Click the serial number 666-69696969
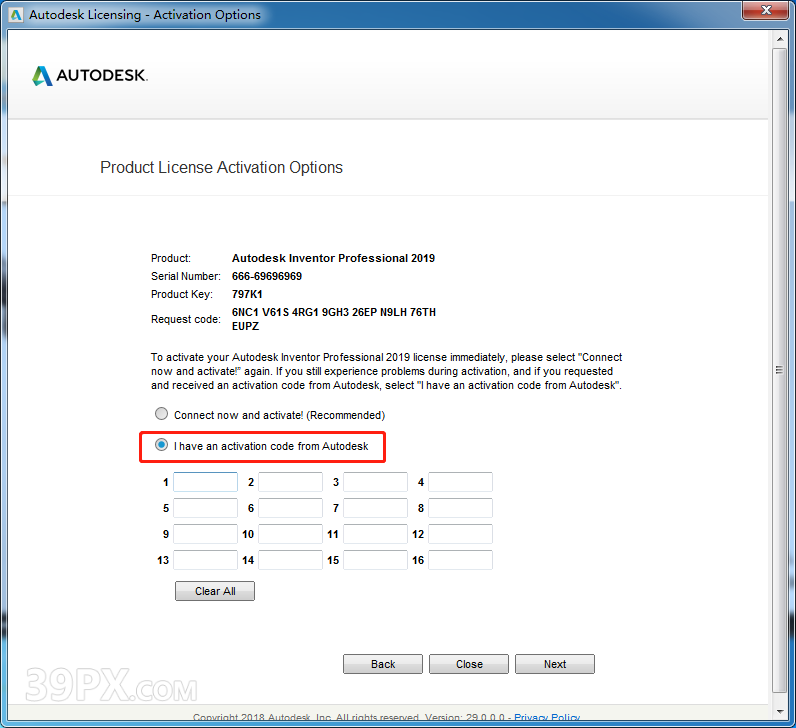 267,276
